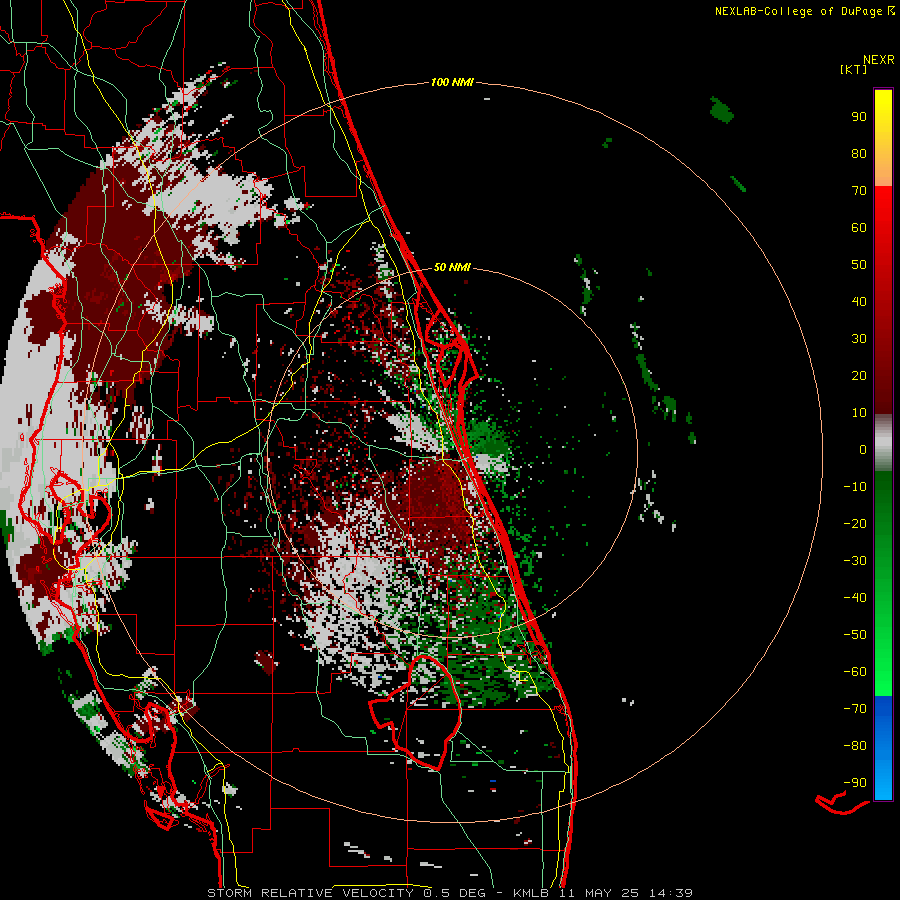Viewport: 900px width, 900px height.
Task: Pick the bright green segment near -60
Action: (x=883, y=672)
